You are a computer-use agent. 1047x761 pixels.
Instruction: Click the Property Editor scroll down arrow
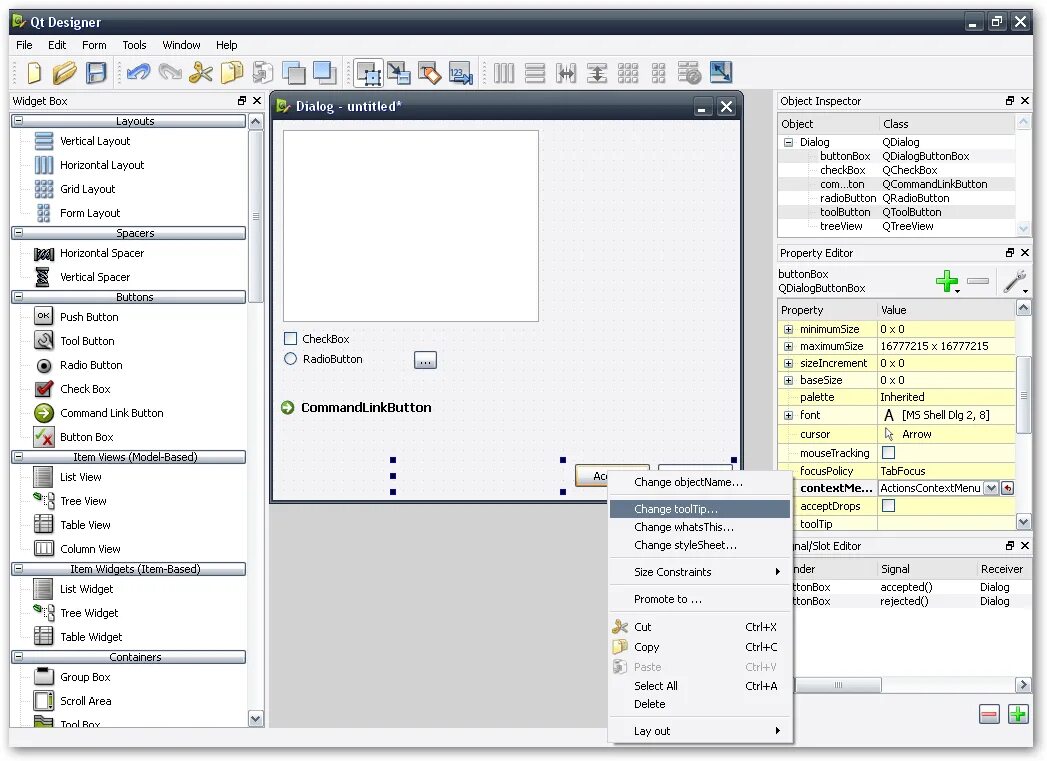pos(1023,521)
